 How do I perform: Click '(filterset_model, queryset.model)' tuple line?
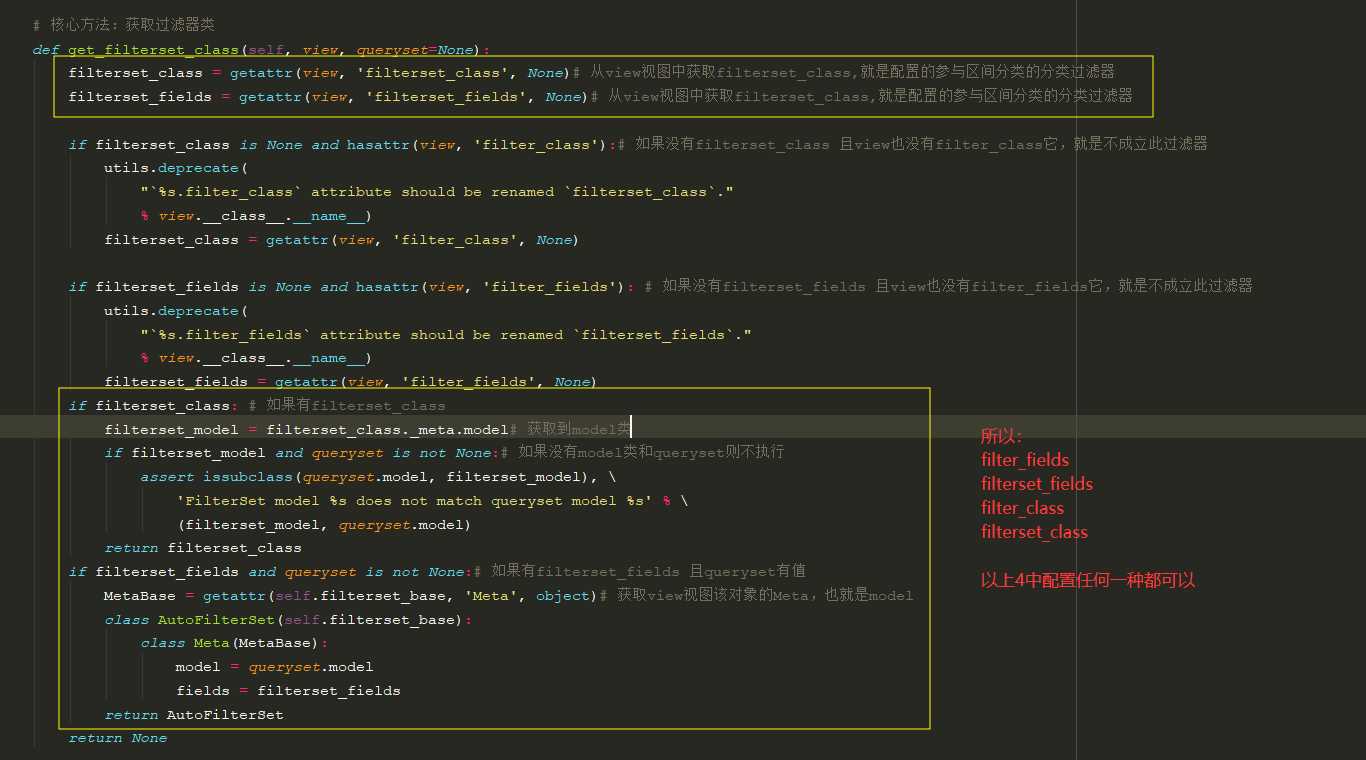324,525
